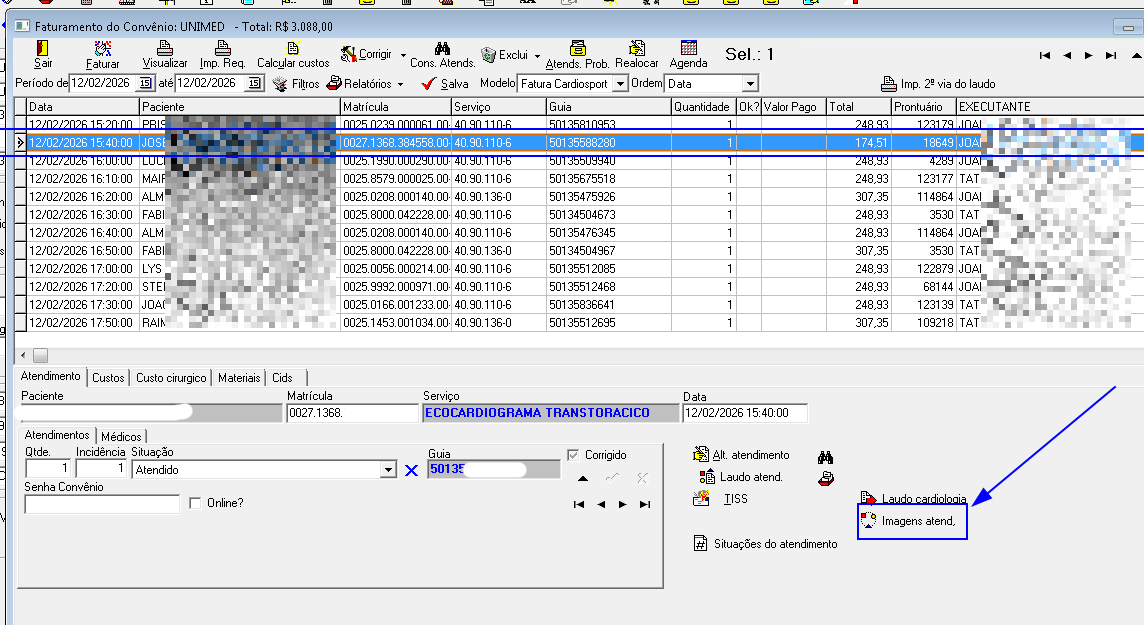This screenshot has height=625, width=1144.
Task: Toggle the Corrigido checkbox
Action: tap(573, 455)
